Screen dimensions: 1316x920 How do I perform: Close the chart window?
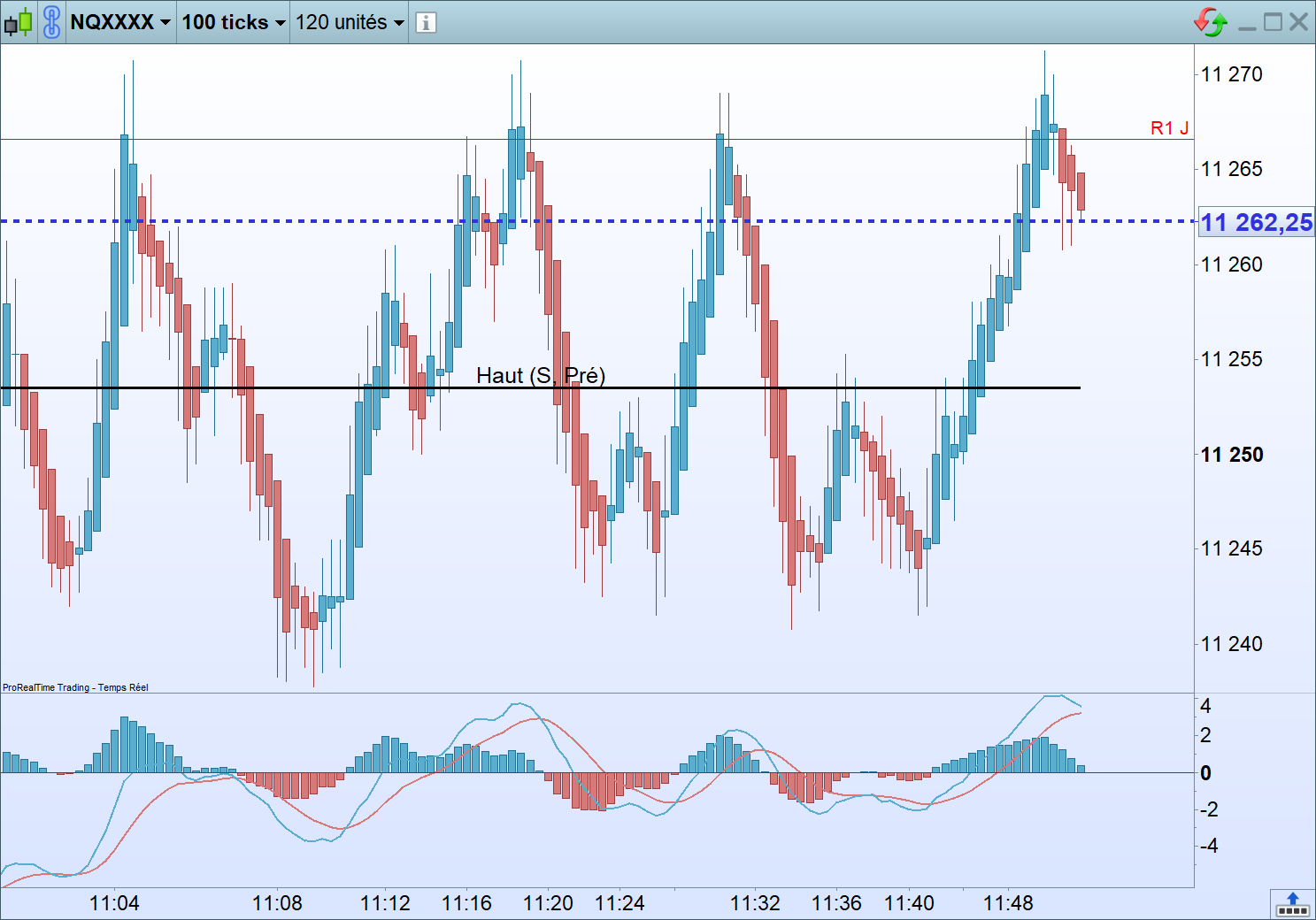[1298, 22]
